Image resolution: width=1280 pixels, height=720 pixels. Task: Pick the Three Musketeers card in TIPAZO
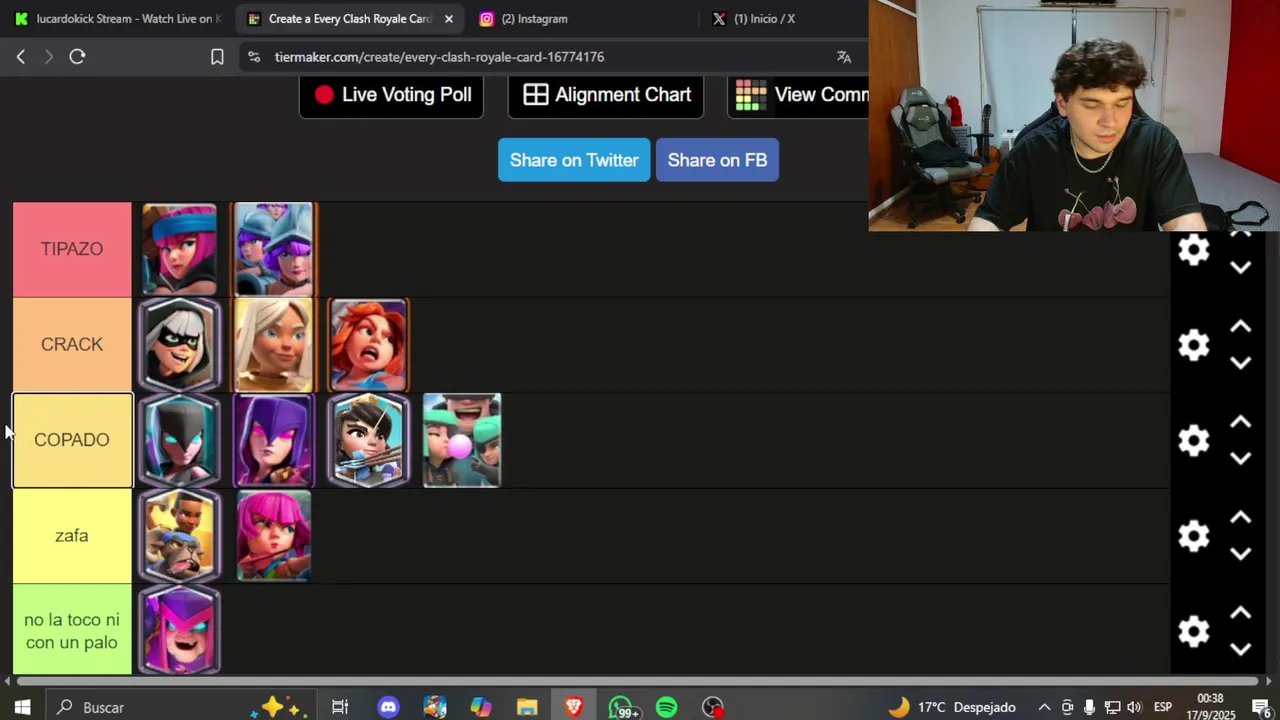274,249
